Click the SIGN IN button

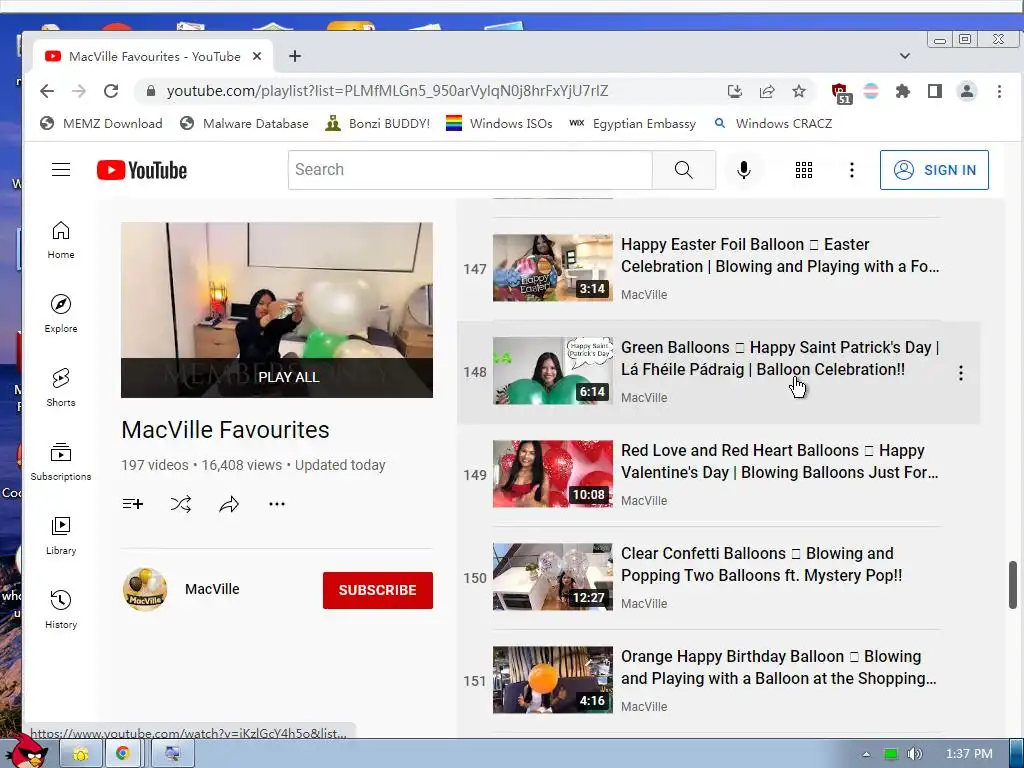(934, 170)
